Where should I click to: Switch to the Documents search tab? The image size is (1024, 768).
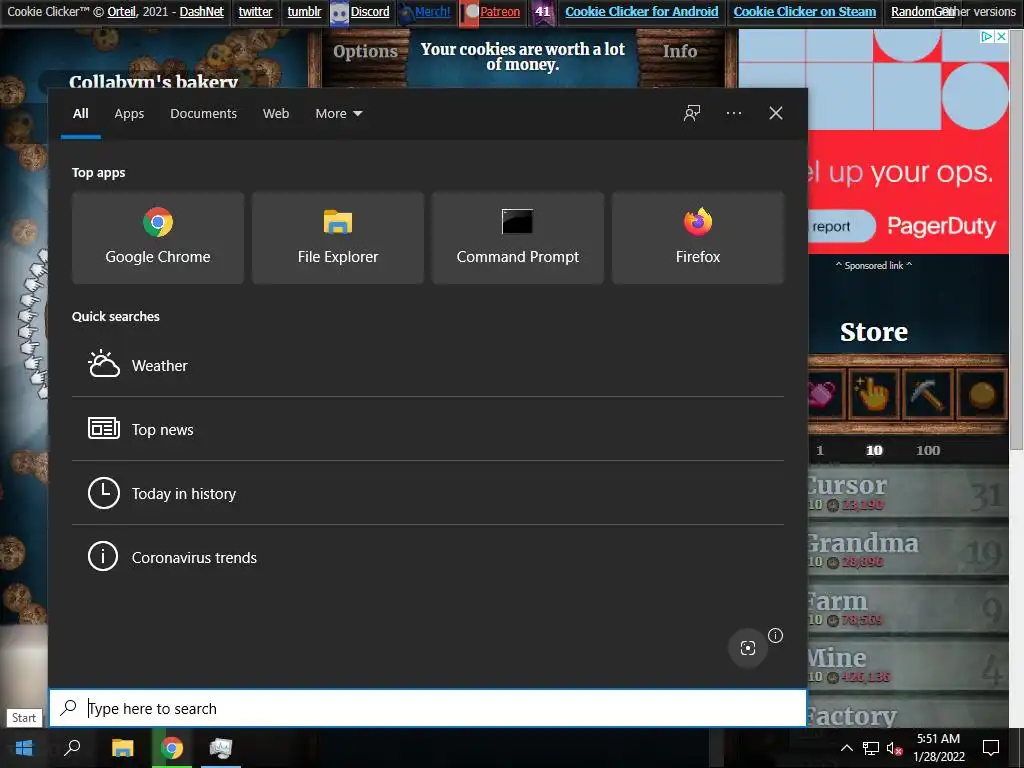click(x=203, y=113)
